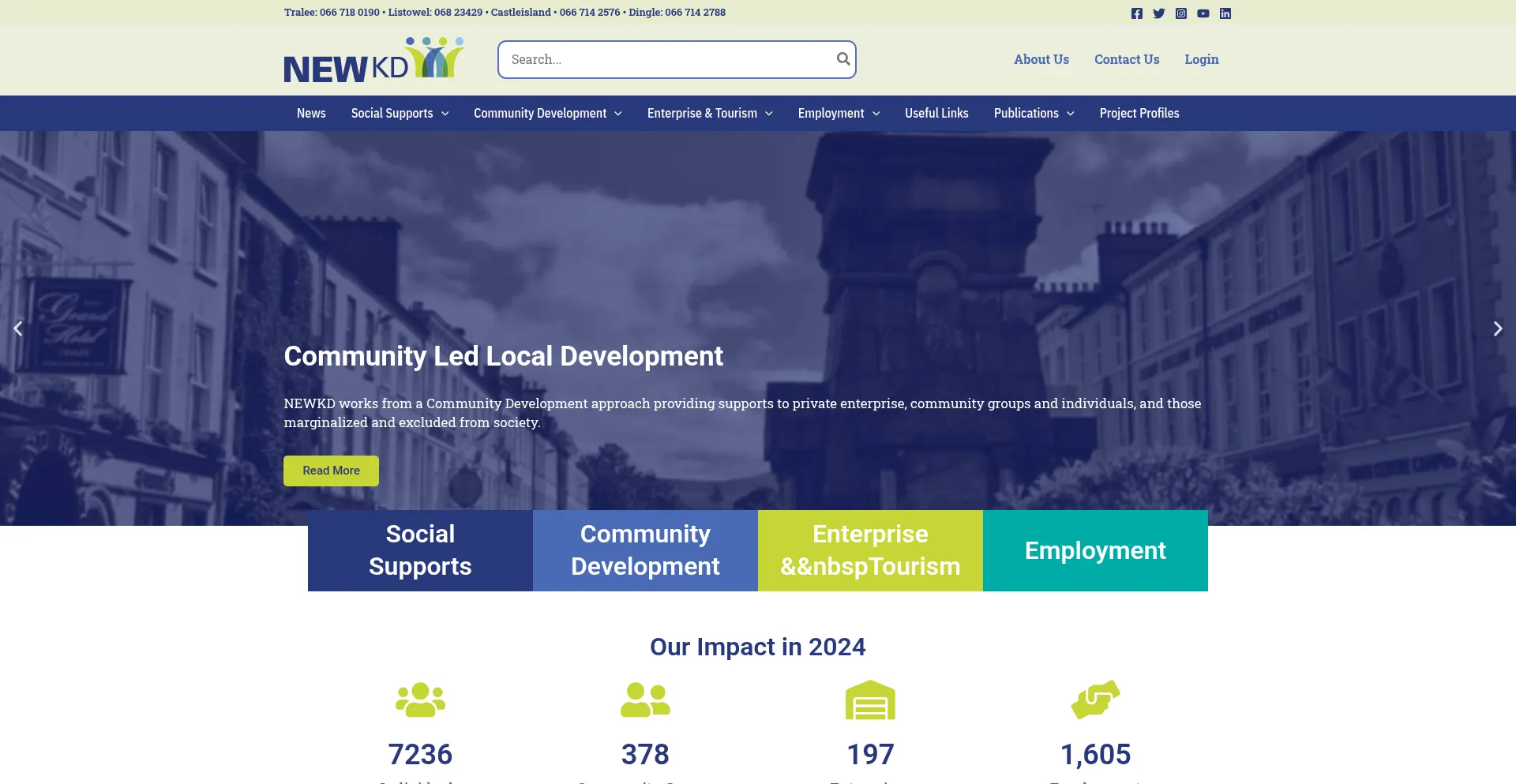Image resolution: width=1516 pixels, height=784 pixels.
Task: Go to previous slide arrow
Action: click(x=18, y=328)
